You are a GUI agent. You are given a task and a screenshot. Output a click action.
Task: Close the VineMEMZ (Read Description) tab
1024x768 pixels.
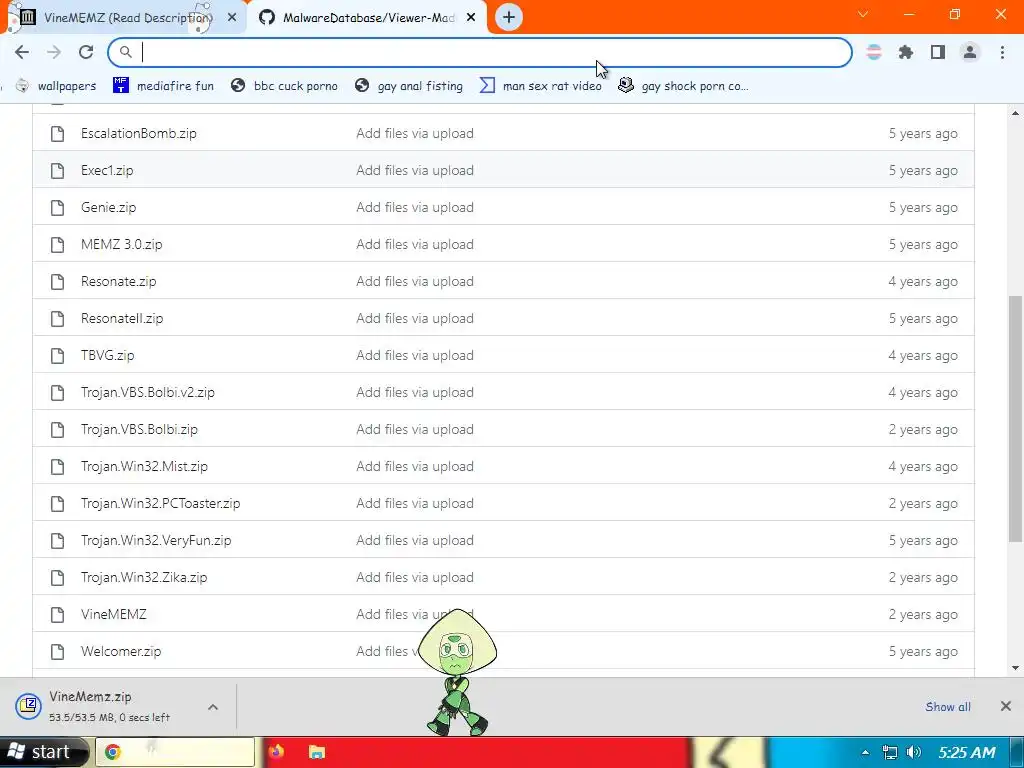pyautogui.click(x=232, y=18)
